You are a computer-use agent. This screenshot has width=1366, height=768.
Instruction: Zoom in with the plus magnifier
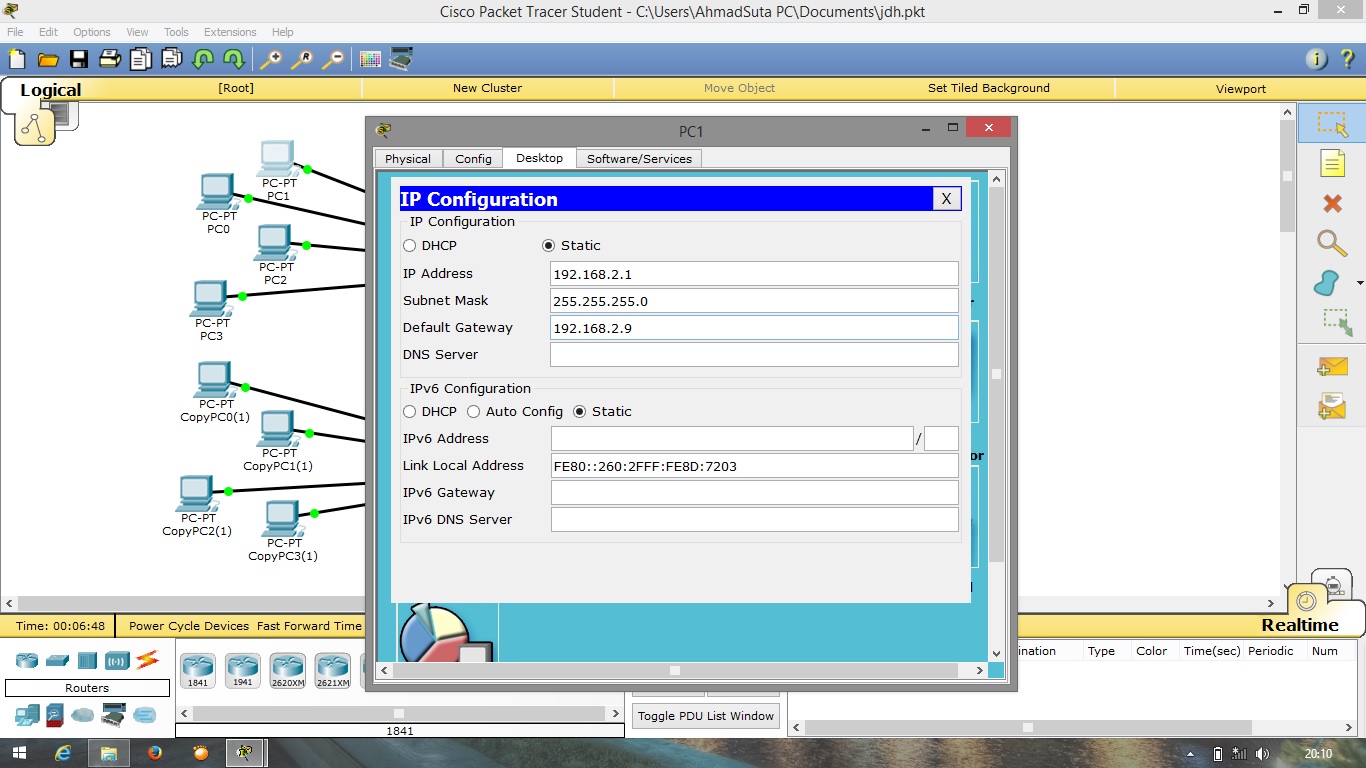click(x=271, y=59)
